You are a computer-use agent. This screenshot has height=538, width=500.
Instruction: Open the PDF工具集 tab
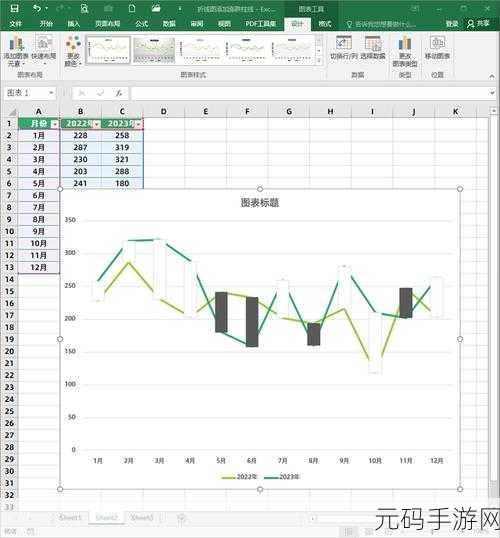click(260, 24)
